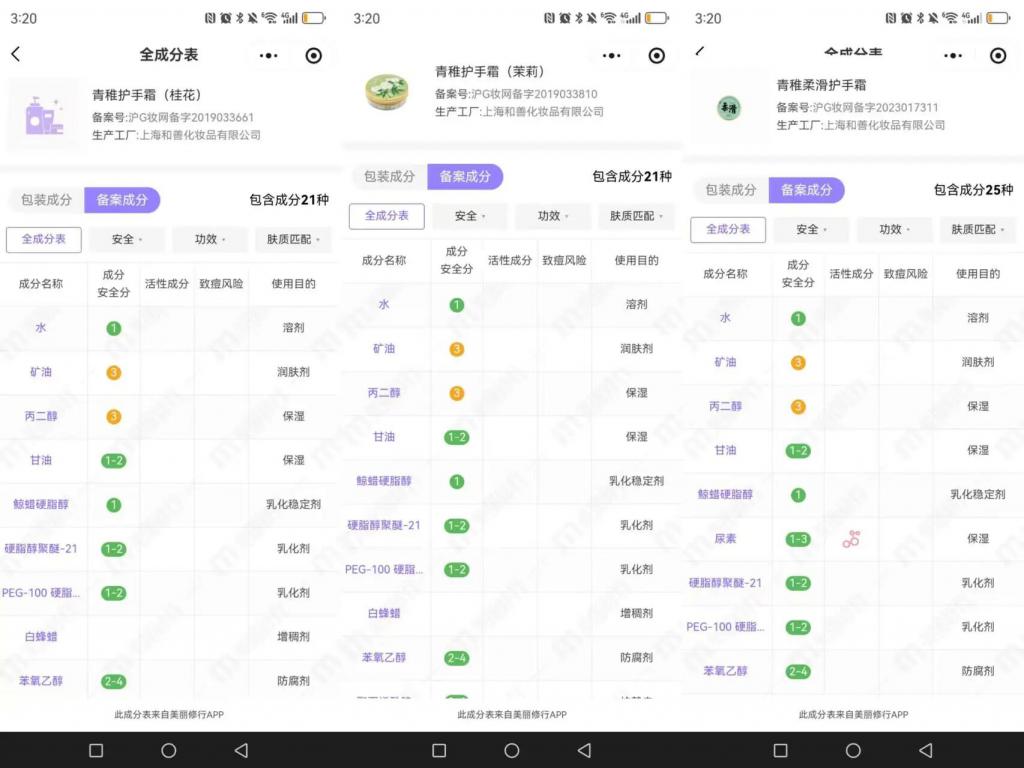Tap the back arrow on the 桂花 hand cream page
Screen dimensions: 1024x768
point(15,55)
